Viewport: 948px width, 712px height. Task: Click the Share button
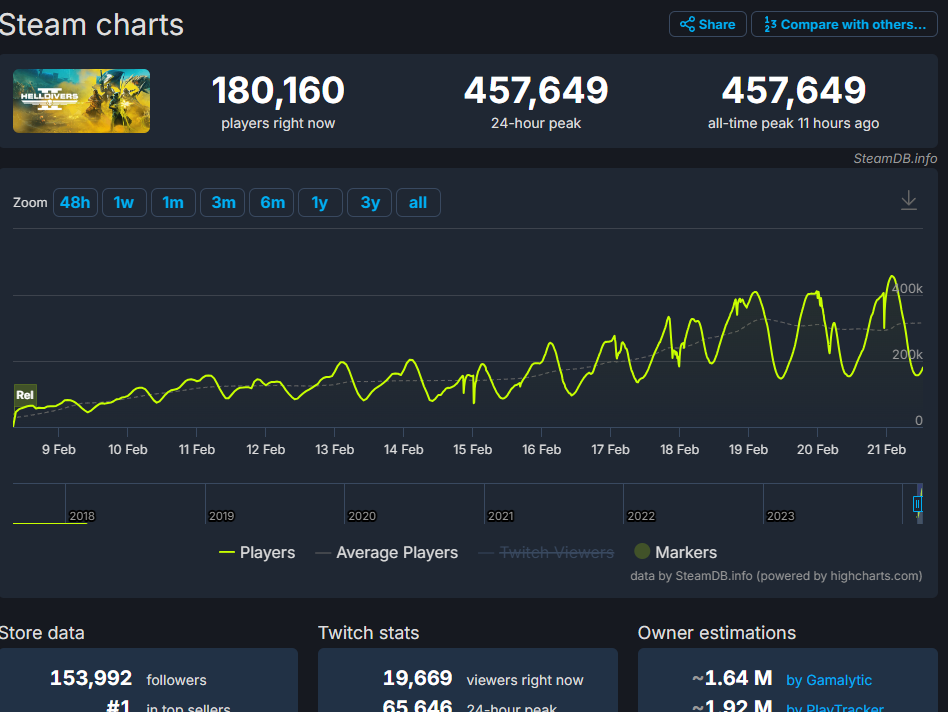tap(707, 24)
